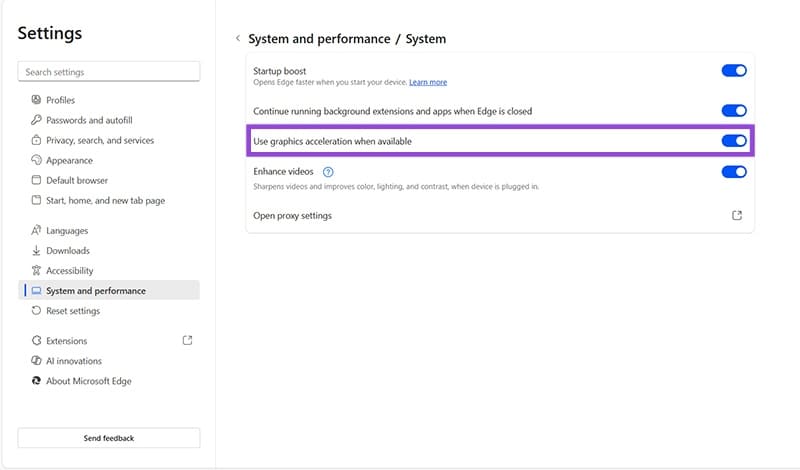The width and height of the screenshot is (800, 470).
Task: Click the AI innovations icon
Action: pyautogui.click(x=36, y=360)
